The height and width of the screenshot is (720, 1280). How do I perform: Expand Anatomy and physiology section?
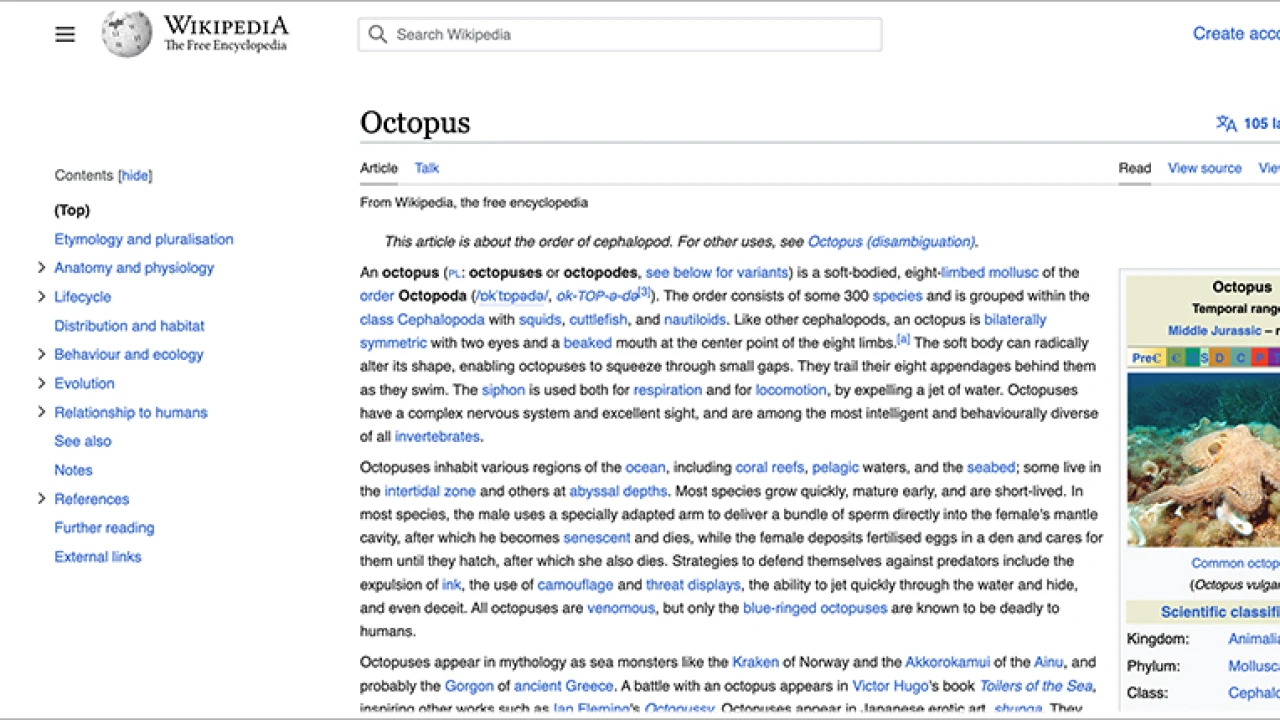pos(41,268)
